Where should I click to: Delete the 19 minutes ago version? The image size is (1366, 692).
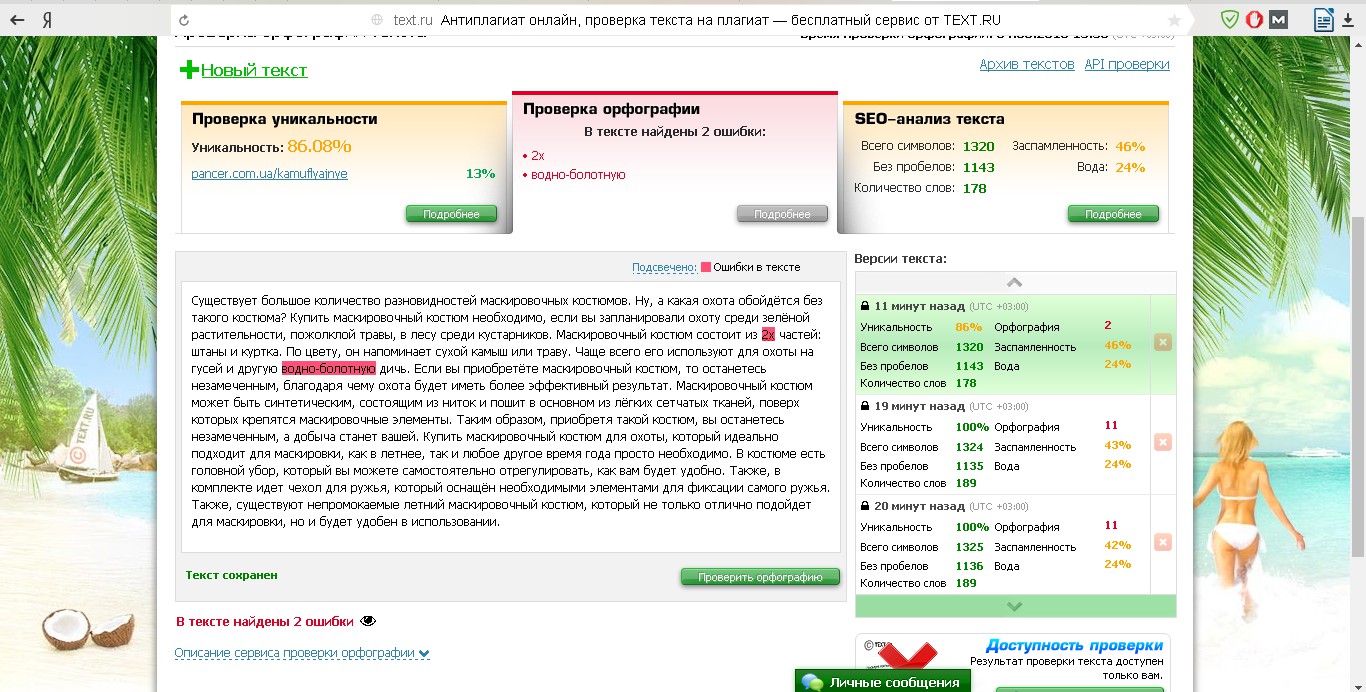tap(1162, 442)
